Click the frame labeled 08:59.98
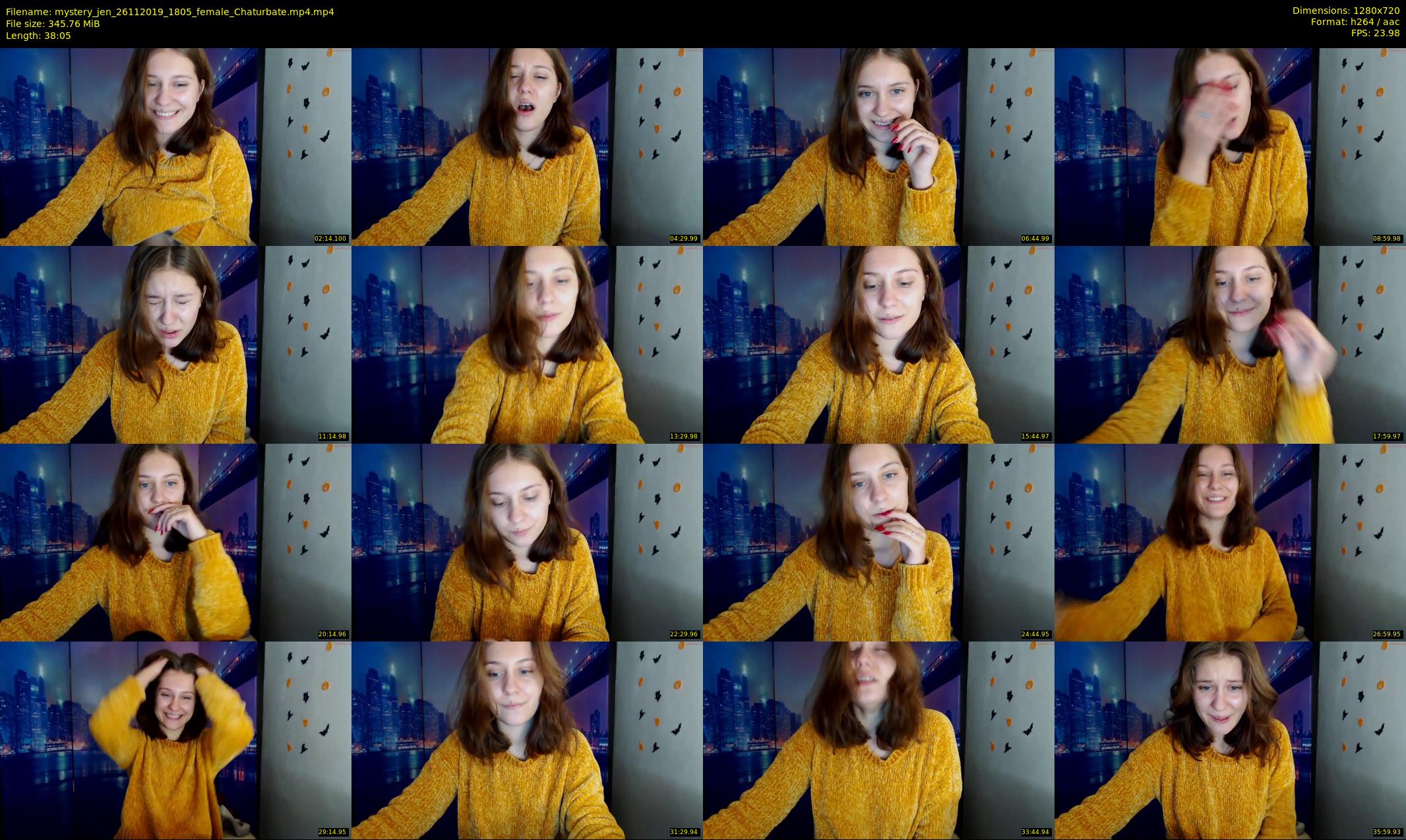Screen dimensions: 1406x840 point(1230,146)
